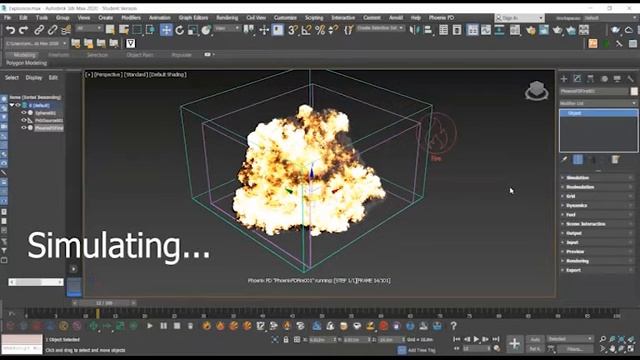This screenshot has width=640, height=360.
Task: Expand the Dynamics rollout
Action: pos(598,206)
